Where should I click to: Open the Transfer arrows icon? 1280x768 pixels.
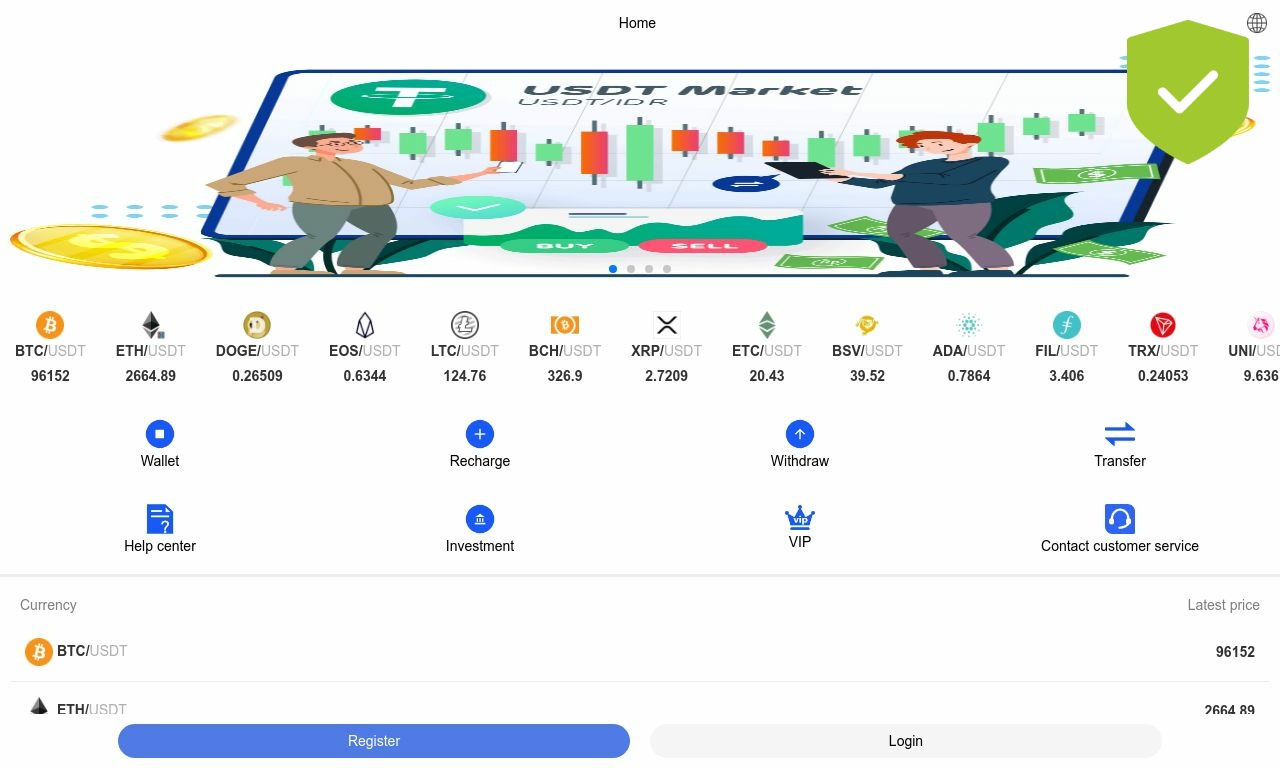tap(1120, 434)
